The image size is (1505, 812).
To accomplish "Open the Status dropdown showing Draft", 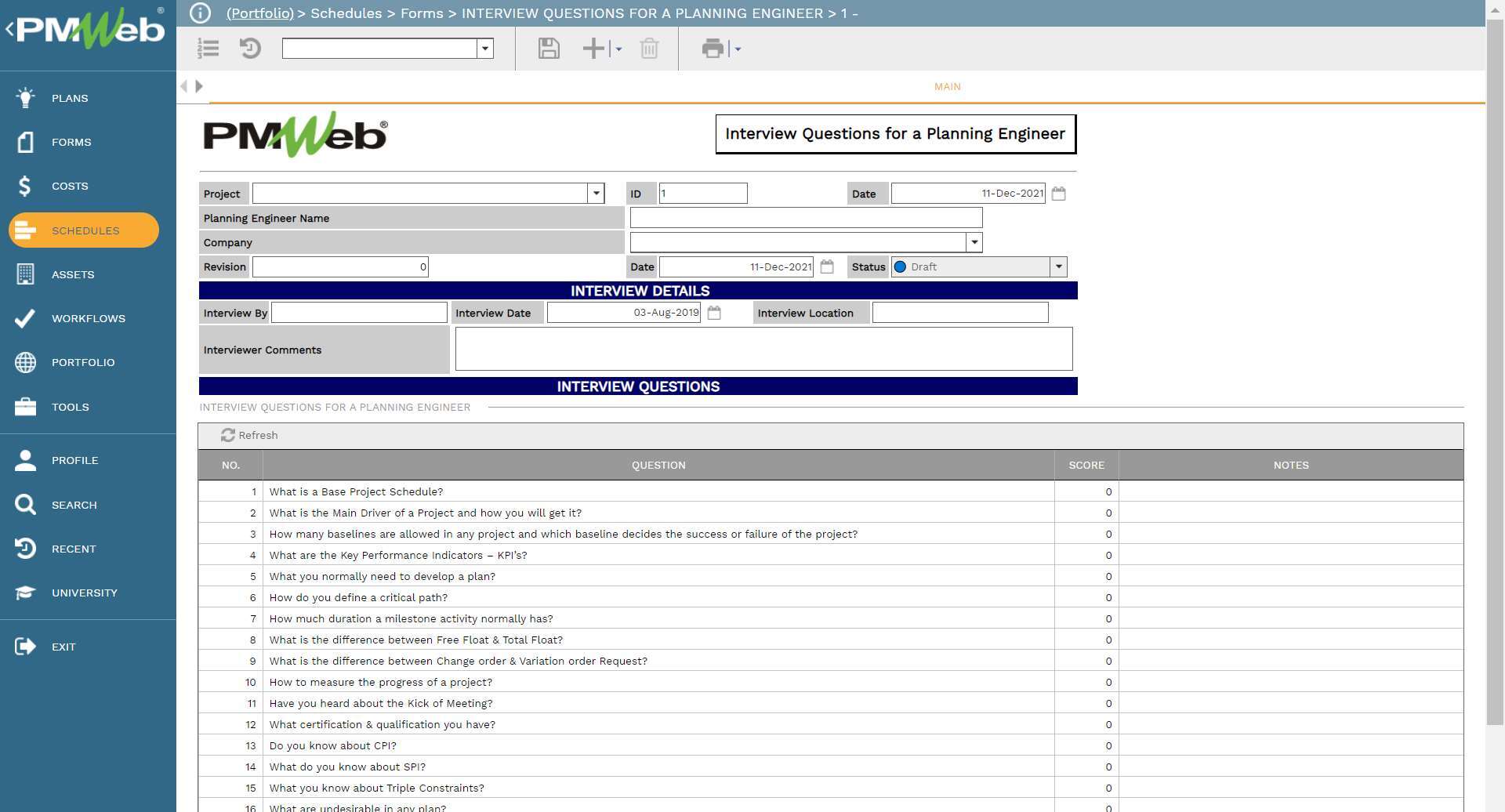I will pyautogui.click(x=1058, y=266).
